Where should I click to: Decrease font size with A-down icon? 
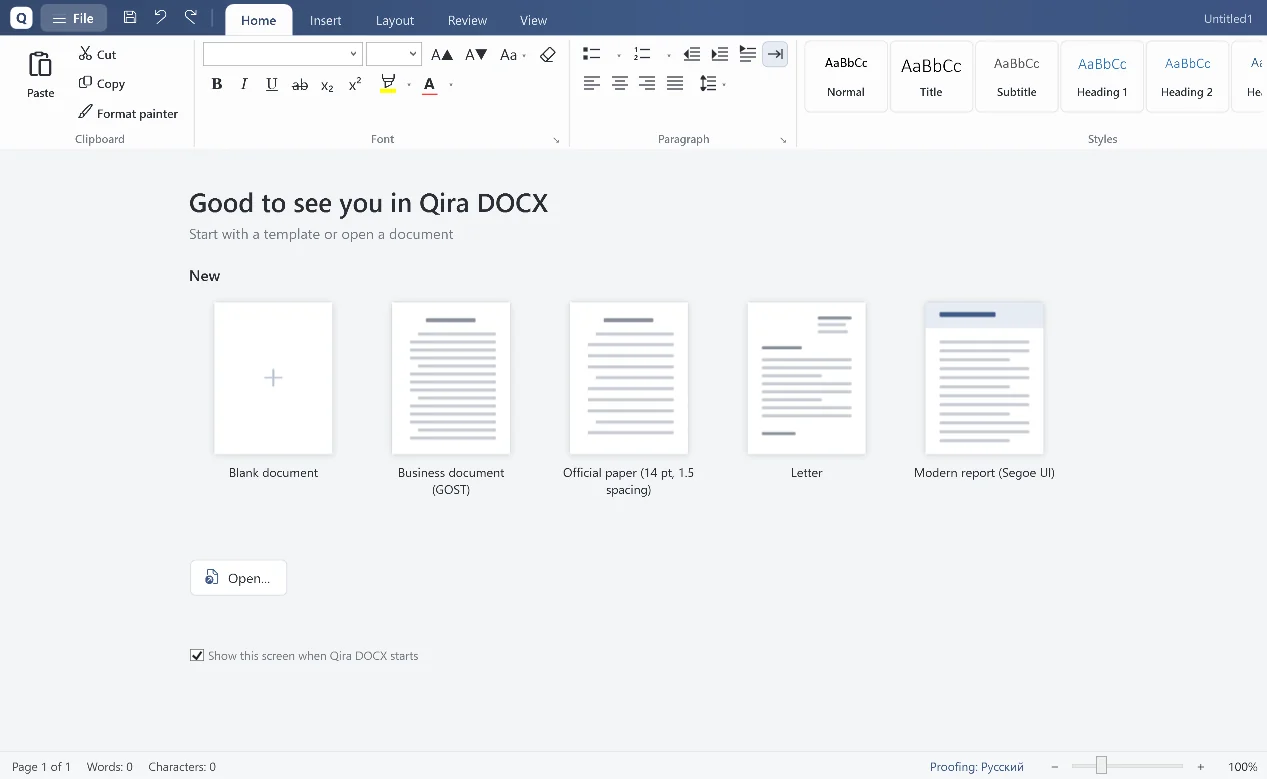476,54
